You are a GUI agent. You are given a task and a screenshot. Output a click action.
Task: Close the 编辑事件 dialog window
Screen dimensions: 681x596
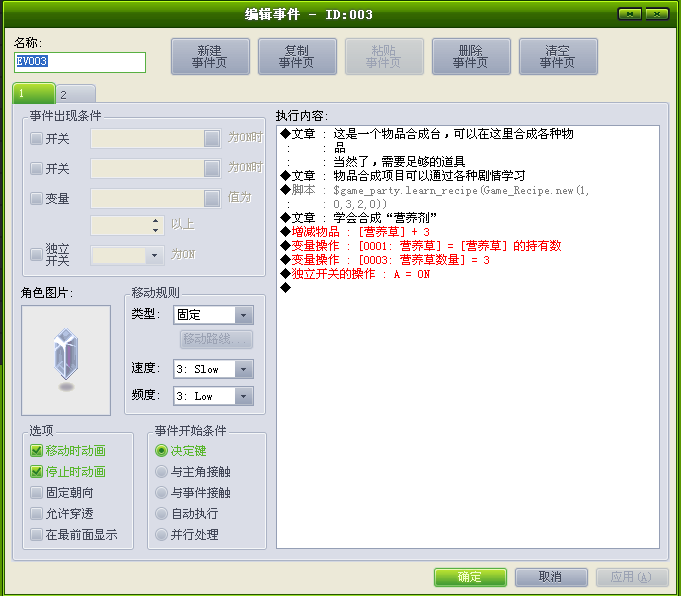[x=657, y=14]
